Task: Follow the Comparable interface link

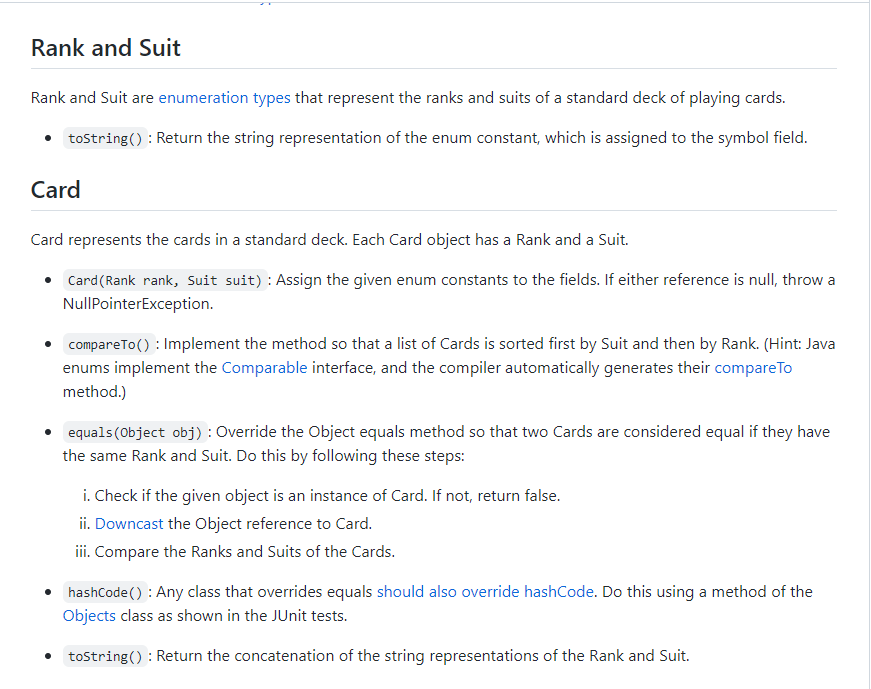Action: [264, 368]
